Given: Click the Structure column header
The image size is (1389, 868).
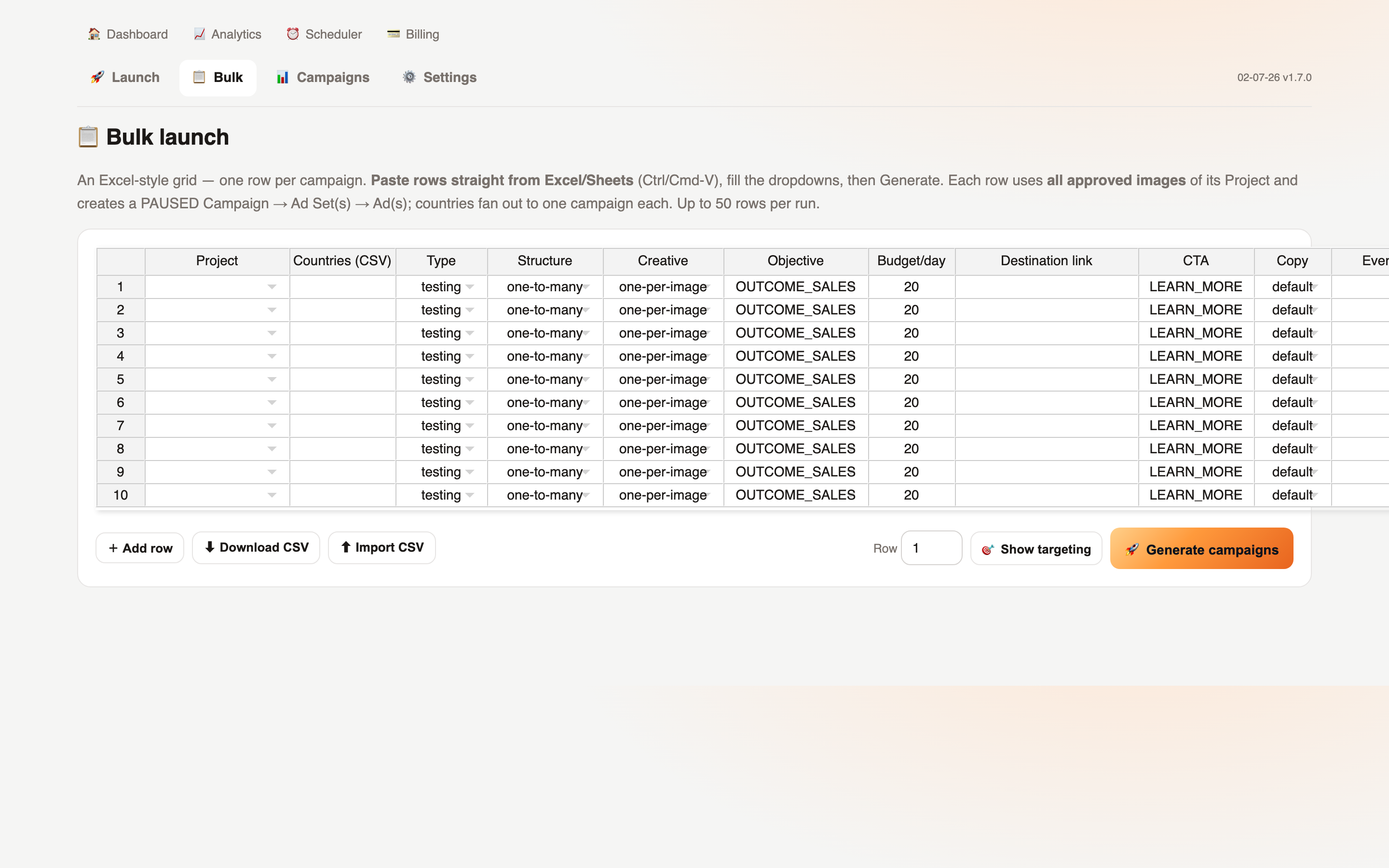Looking at the screenshot, I should (x=545, y=261).
